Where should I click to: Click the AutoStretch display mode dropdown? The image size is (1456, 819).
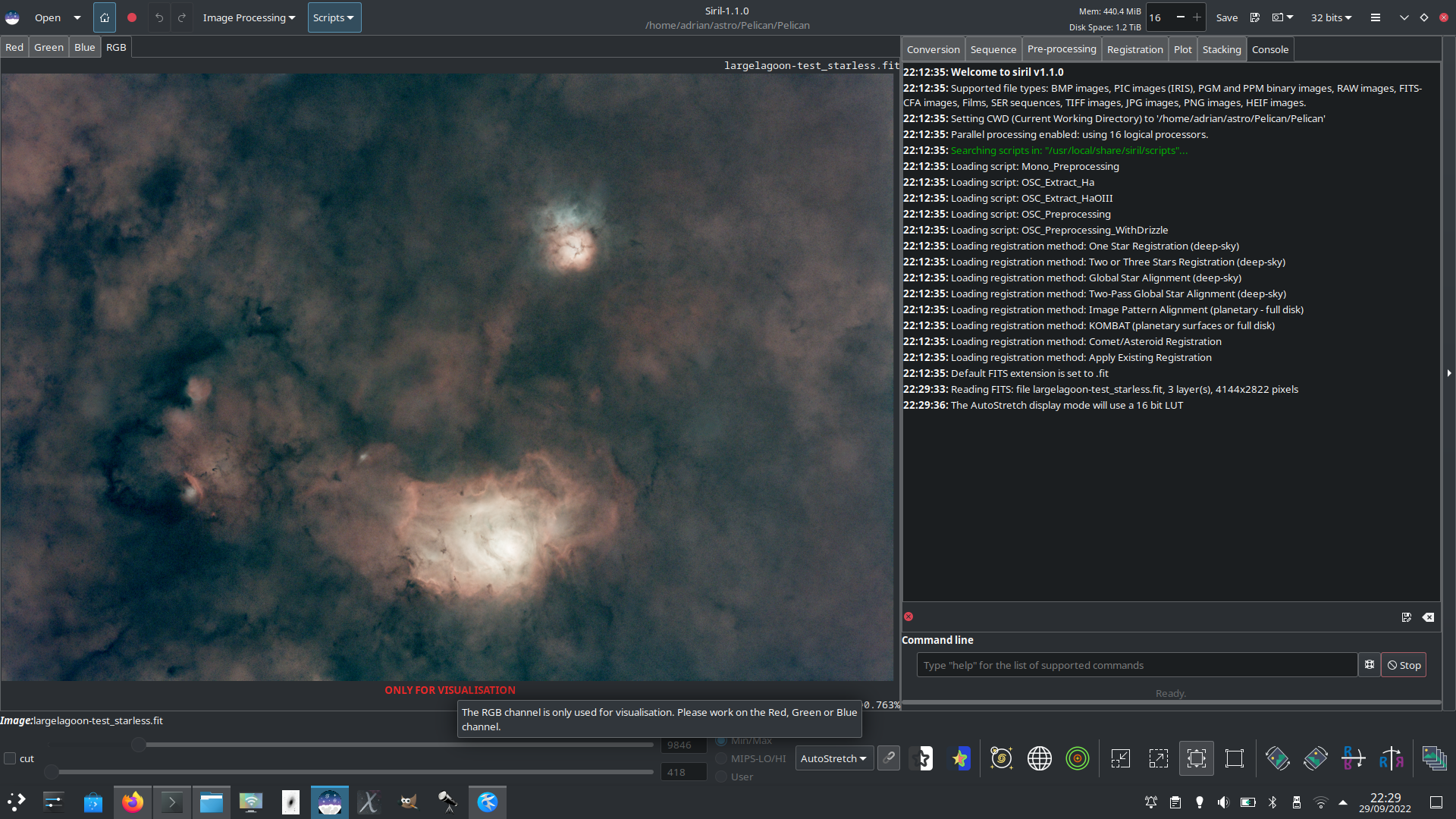point(832,758)
